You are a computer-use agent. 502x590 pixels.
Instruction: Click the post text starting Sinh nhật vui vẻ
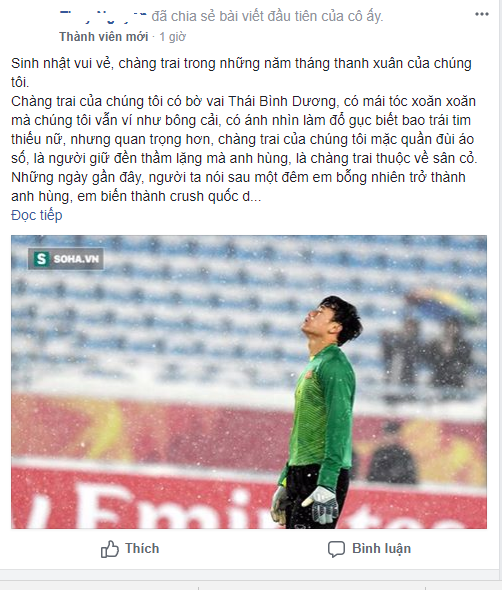[x=241, y=72]
